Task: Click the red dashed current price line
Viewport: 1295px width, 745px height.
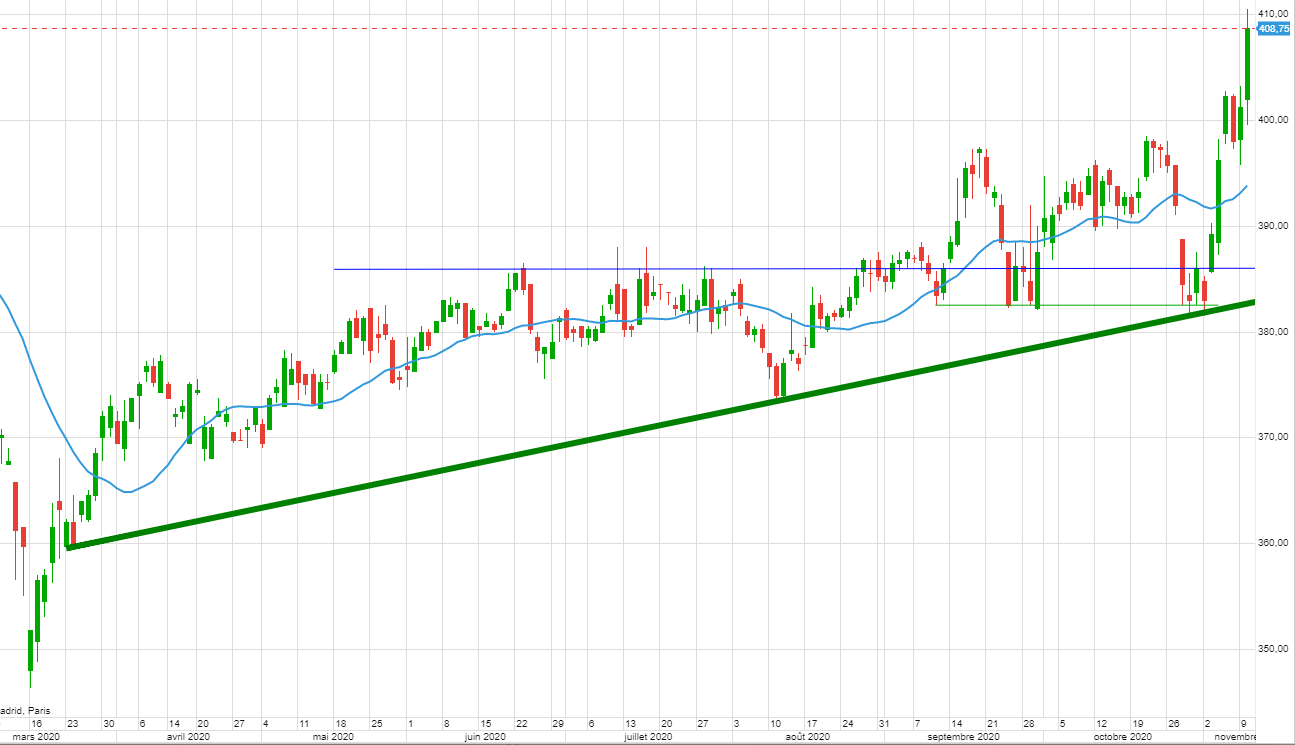Action: [x=600, y=29]
